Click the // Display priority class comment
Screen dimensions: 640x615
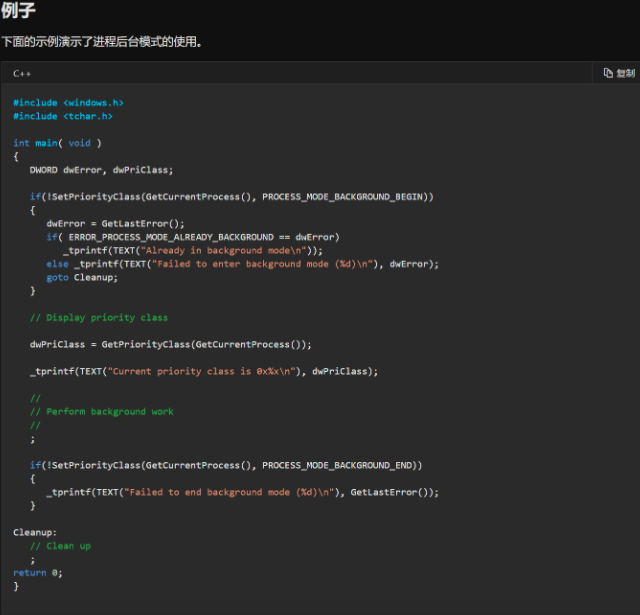tap(99, 317)
